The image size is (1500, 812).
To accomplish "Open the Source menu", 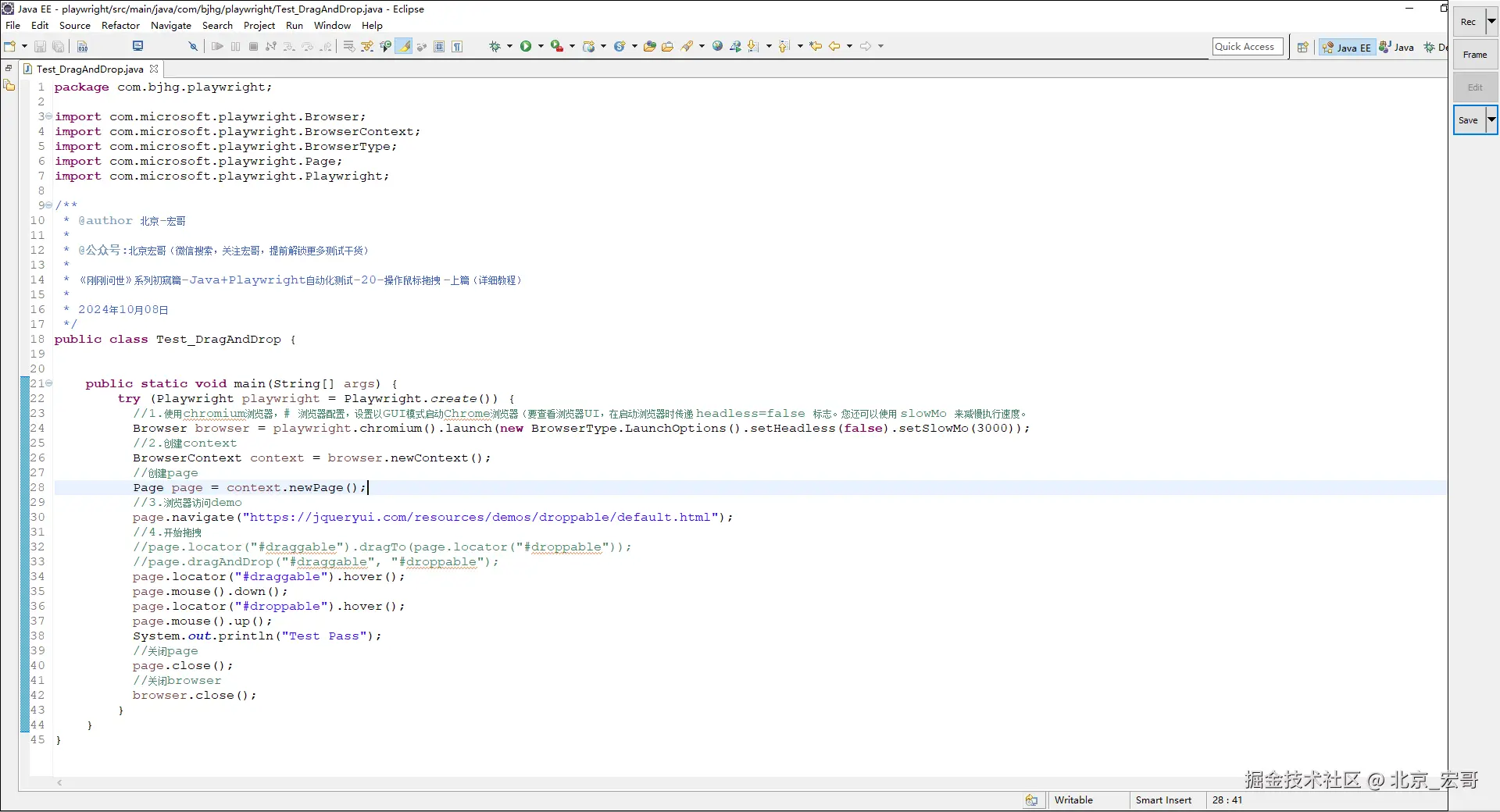I will [x=75, y=26].
